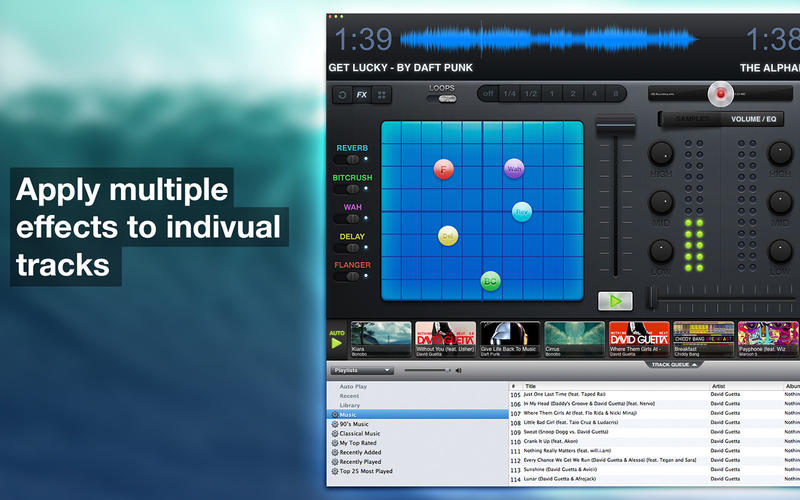Set loop length to 2 beats
This screenshot has height=500, width=800.
click(573, 94)
